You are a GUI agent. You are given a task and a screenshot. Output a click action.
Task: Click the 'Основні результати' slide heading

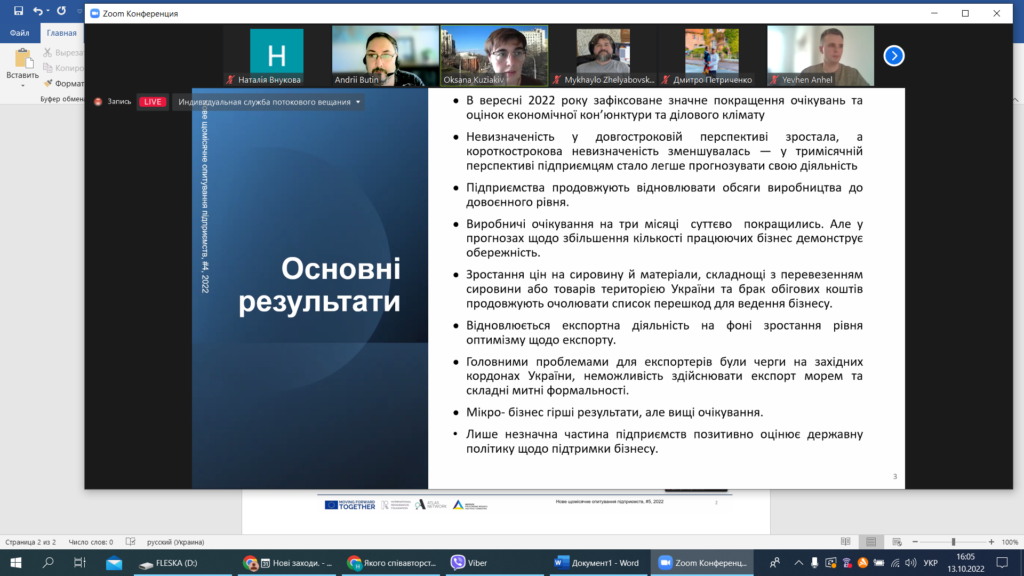pos(319,285)
